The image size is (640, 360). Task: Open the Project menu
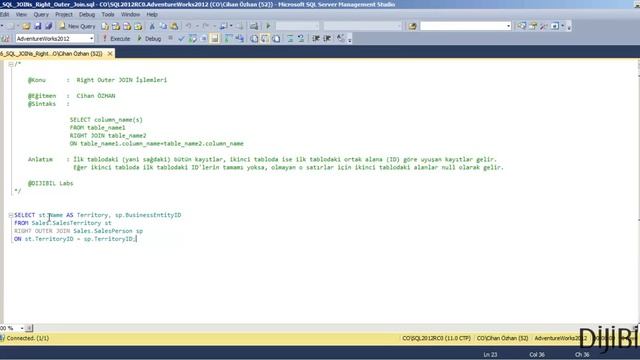[64, 14]
